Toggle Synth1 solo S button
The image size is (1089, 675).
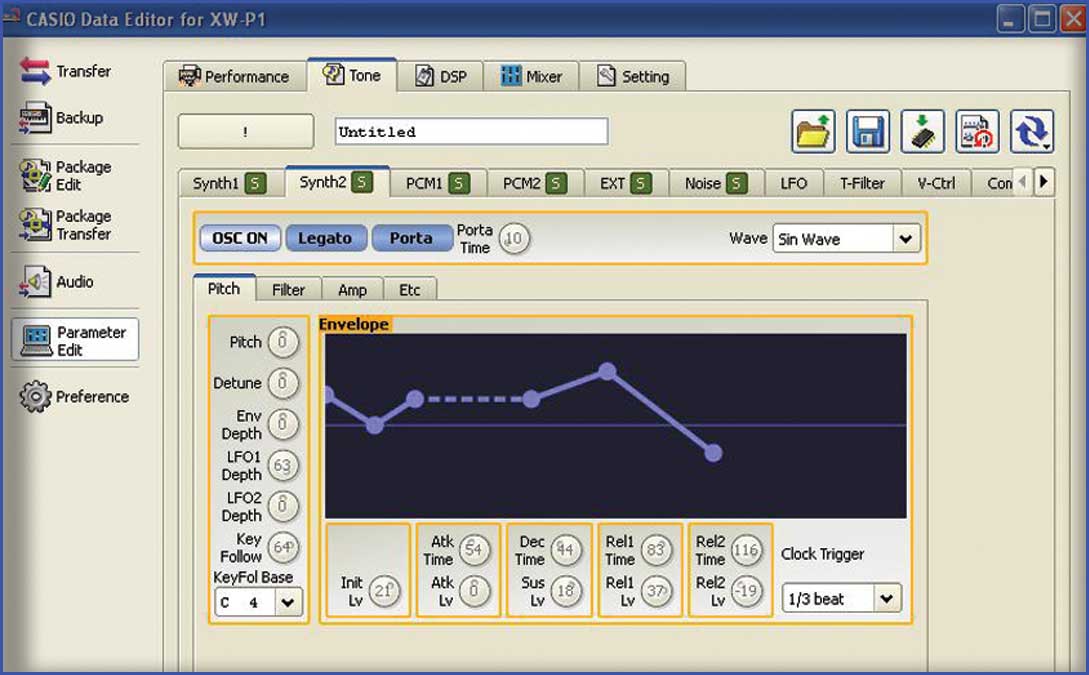[255, 183]
